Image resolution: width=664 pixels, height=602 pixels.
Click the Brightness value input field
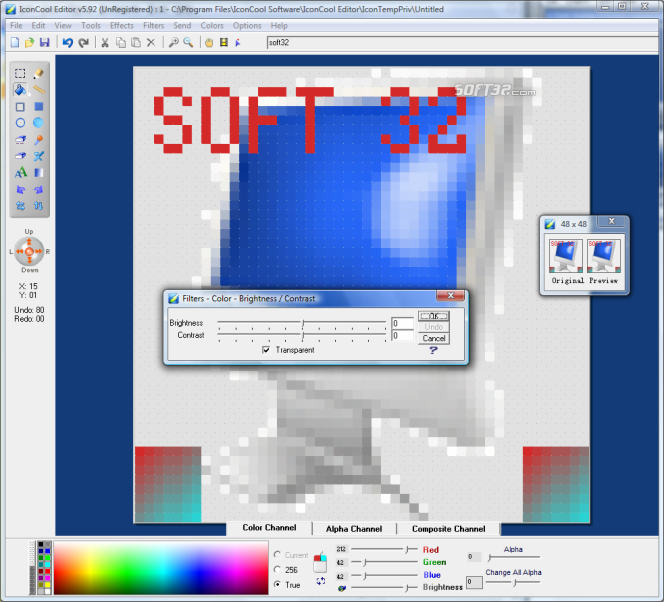(x=402, y=323)
